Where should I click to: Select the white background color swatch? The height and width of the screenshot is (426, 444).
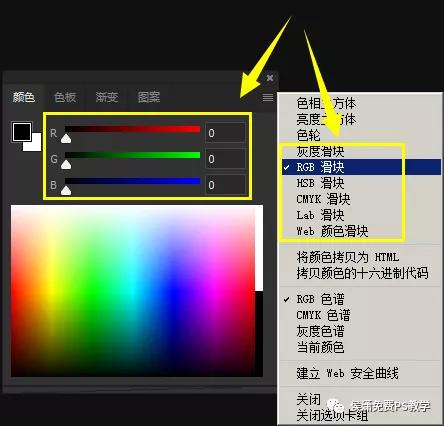[36, 145]
